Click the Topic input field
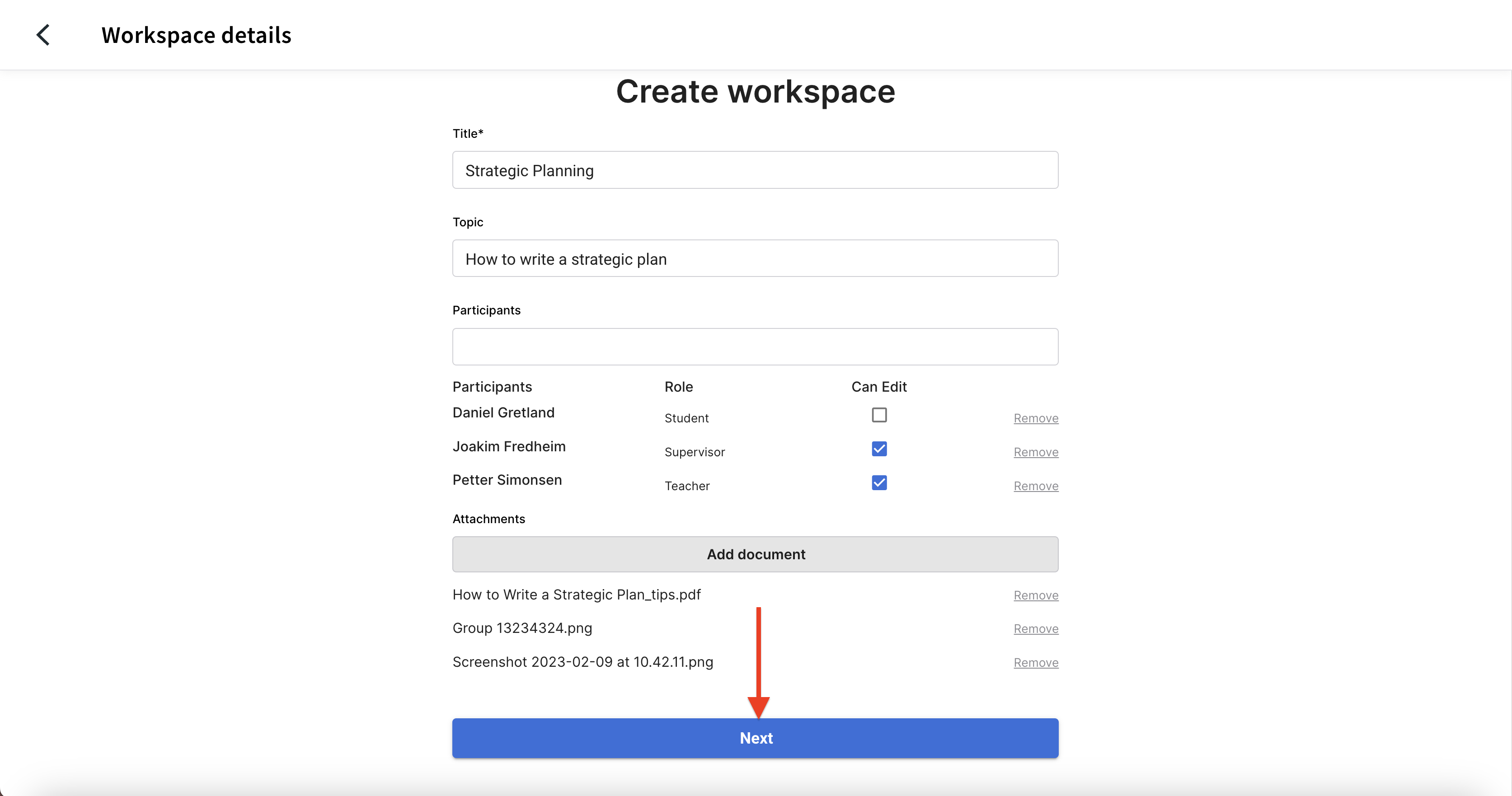Viewport: 1512px width, 796px height. (x=755, y=259)
